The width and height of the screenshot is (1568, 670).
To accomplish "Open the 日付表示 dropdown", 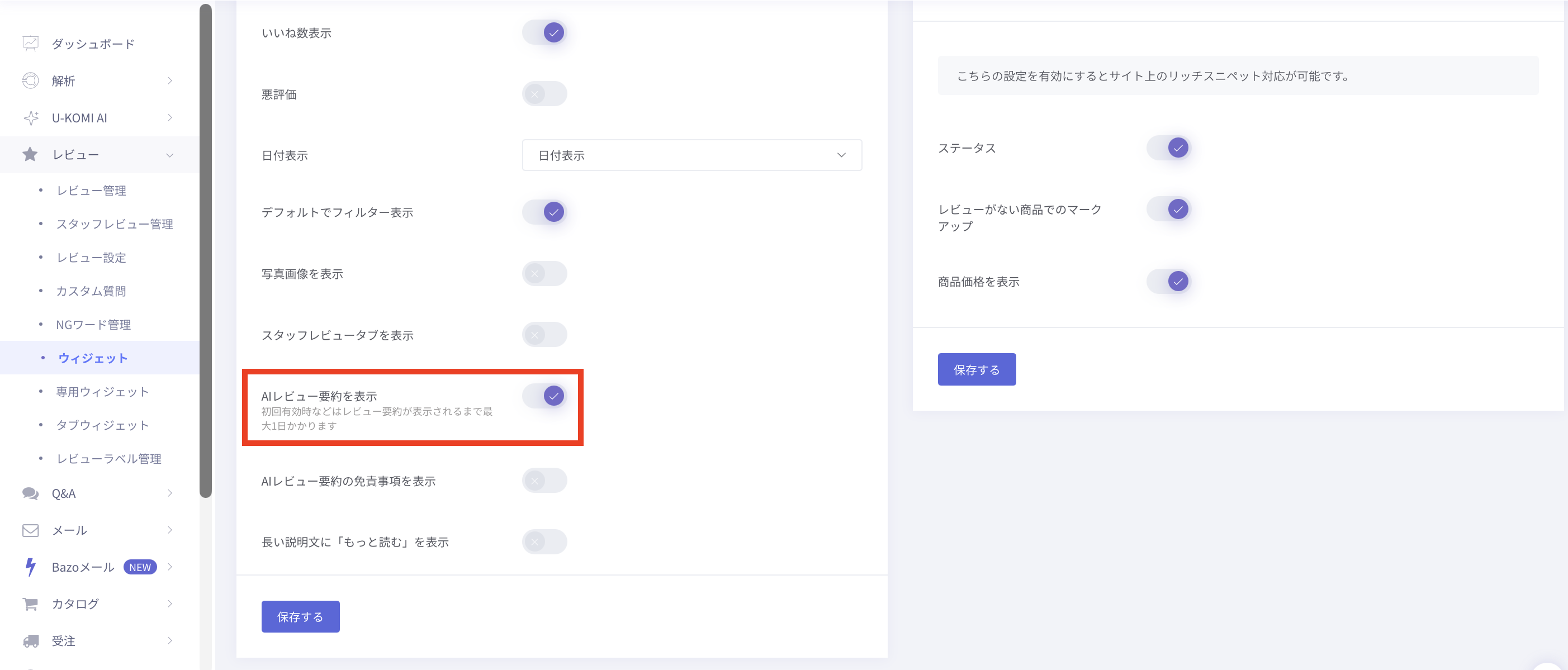I will tap(691, 156).
